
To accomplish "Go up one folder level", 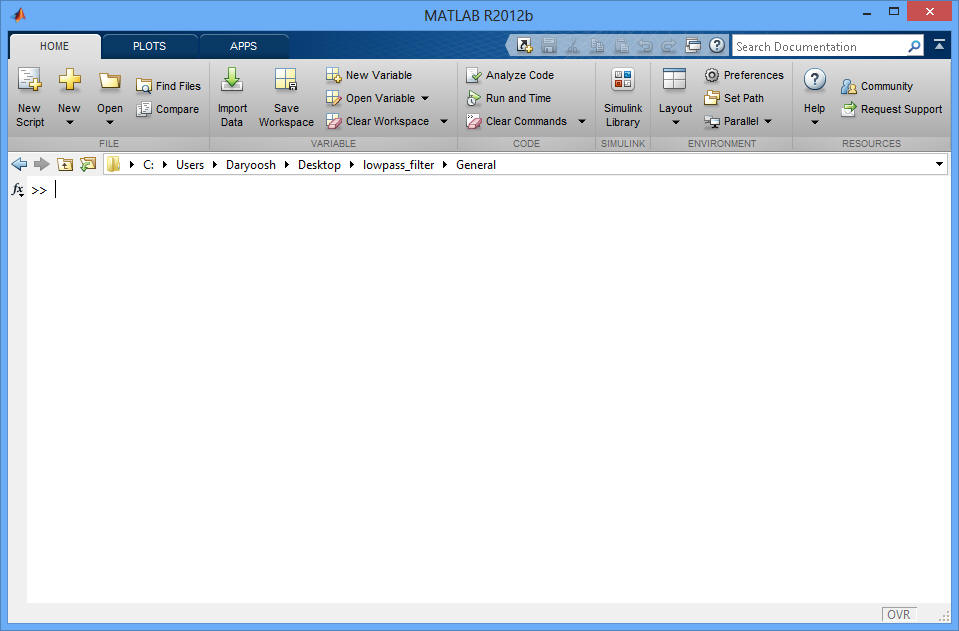I will [65, 164].
